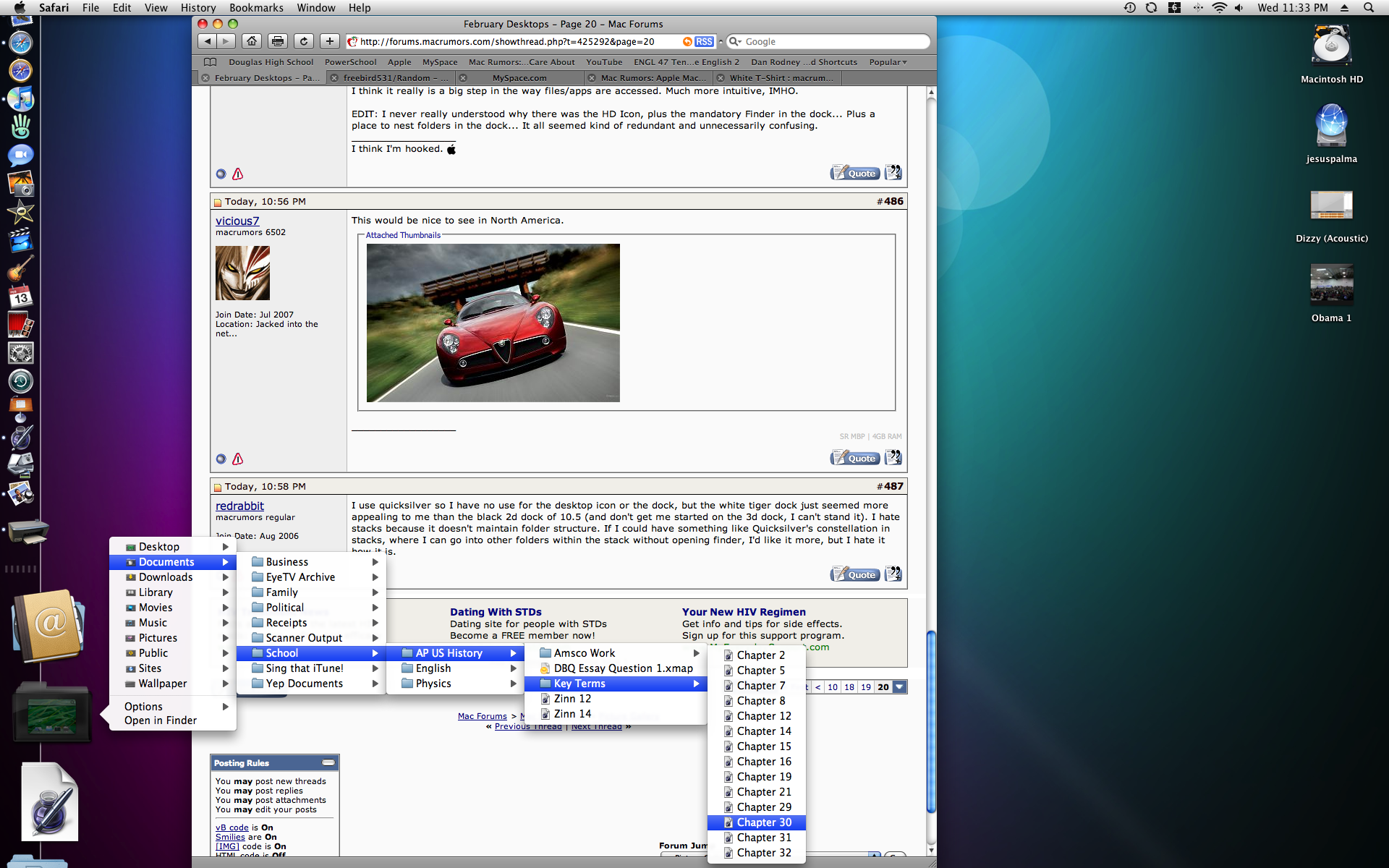Click the Quote button on post #487
Image resolution: width=1389 pixels, height=868 pixels.
[x=855, y=574]
